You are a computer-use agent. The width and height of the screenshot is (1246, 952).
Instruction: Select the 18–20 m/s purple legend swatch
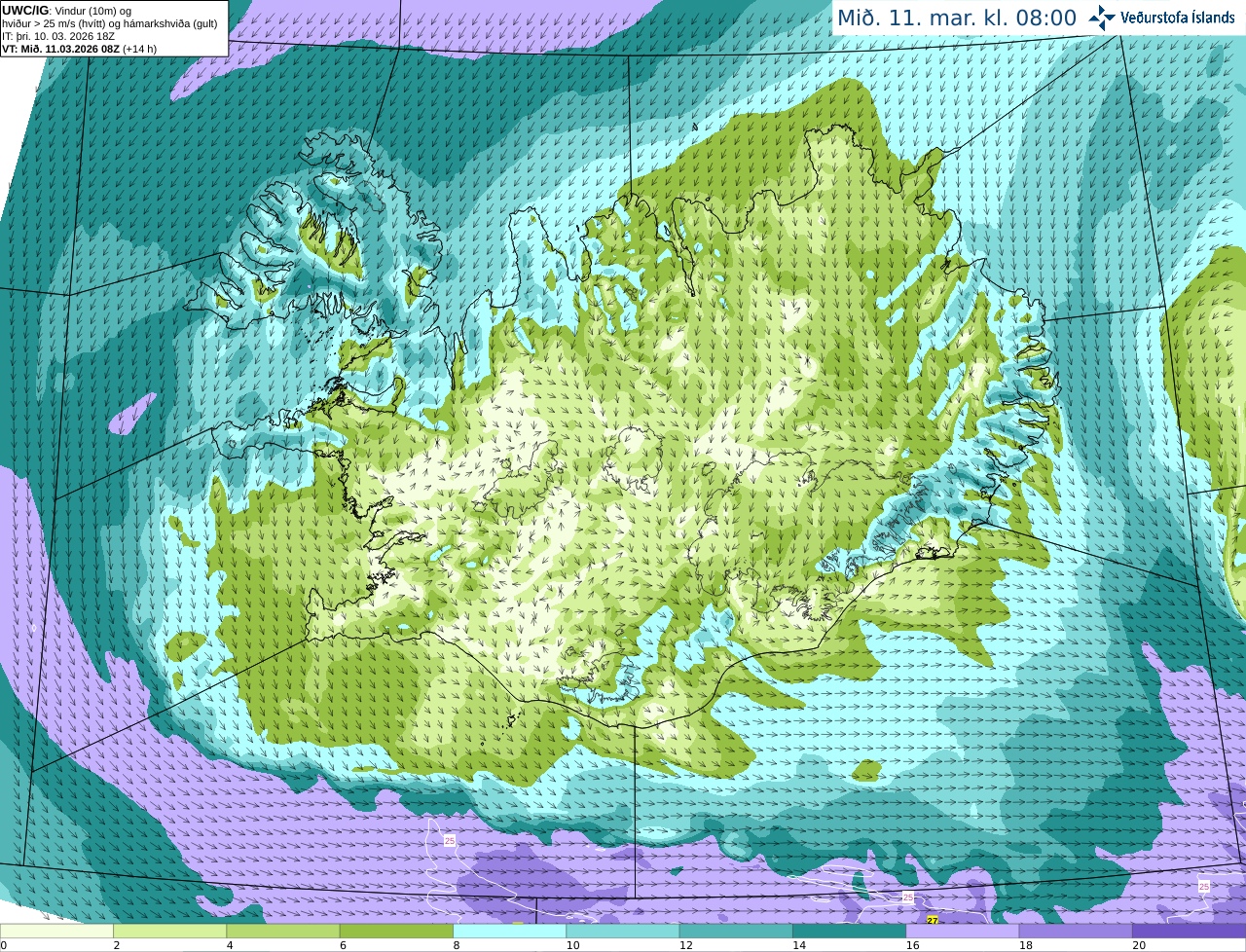tap(1076, 931)
